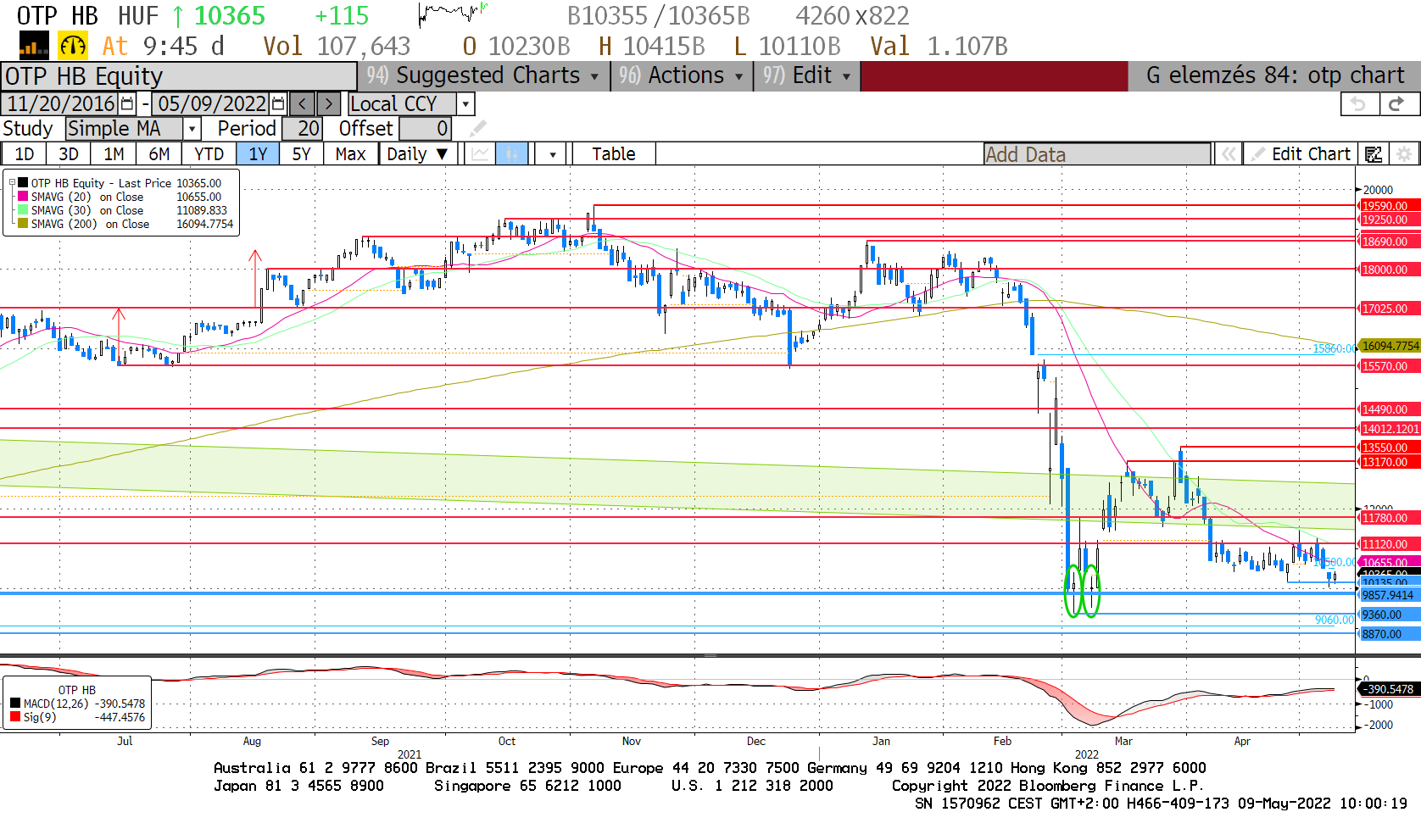This screenshot has height=840, width=1421.
Task: Select the 1M range tab
Action: pyautogui.click(x=114, y=154)
